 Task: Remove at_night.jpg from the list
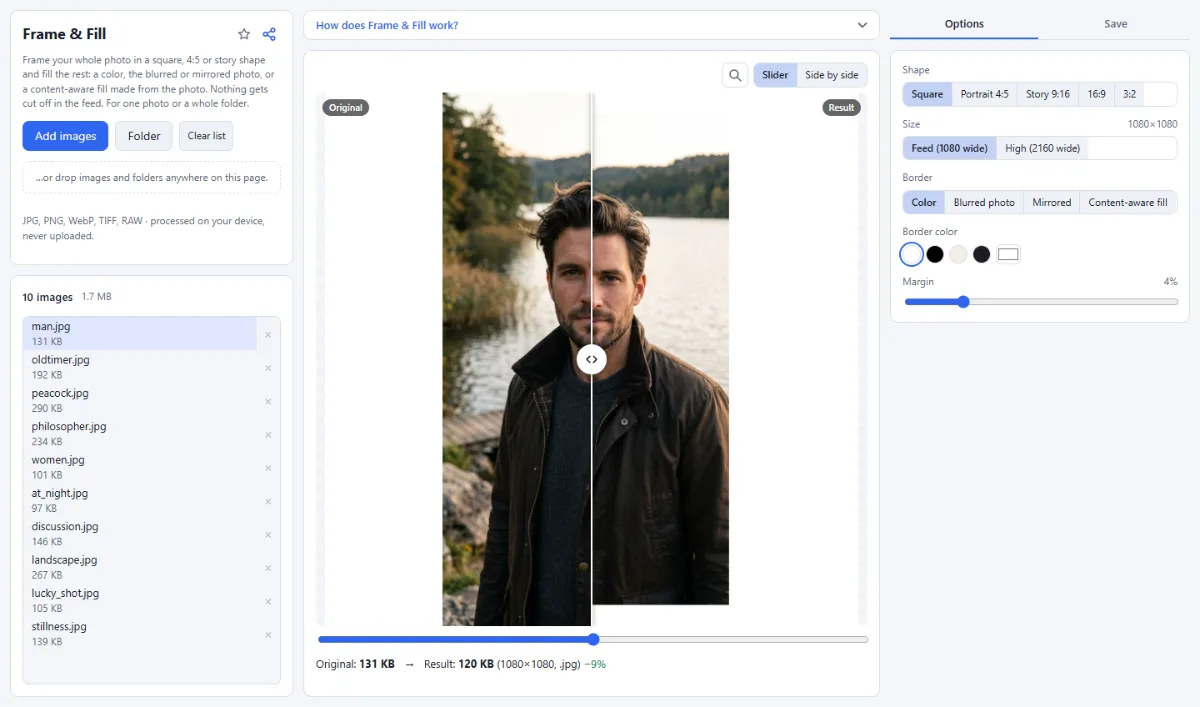tap(268, 501)
